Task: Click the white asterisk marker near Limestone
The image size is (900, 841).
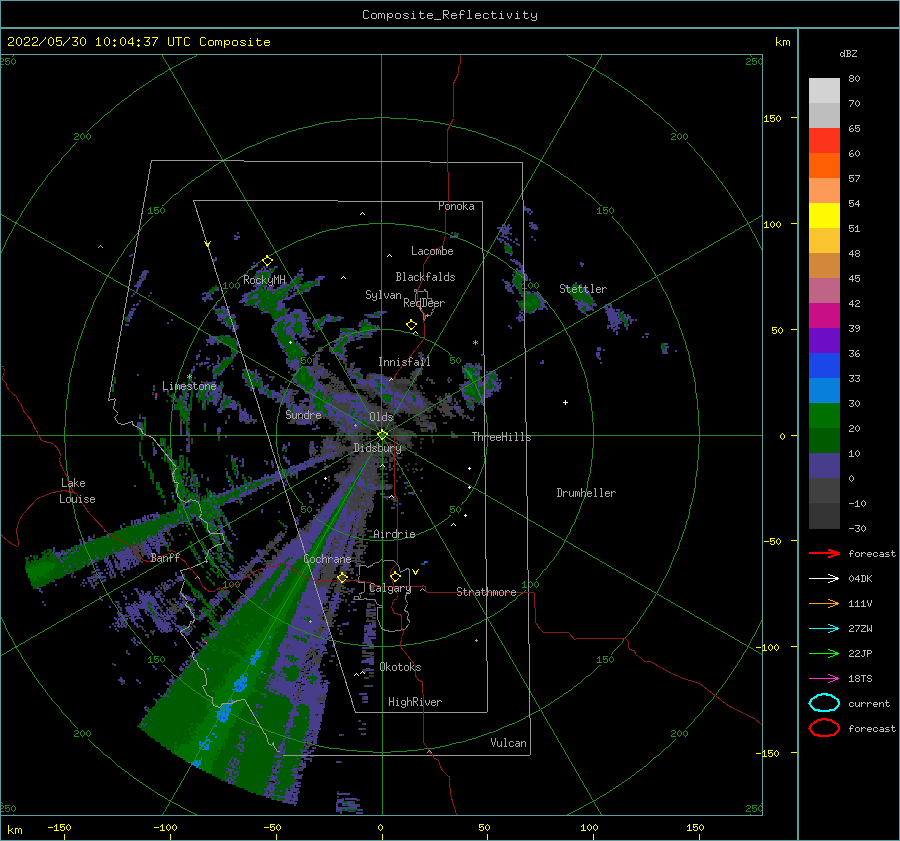Action: [x=189, y=377]
